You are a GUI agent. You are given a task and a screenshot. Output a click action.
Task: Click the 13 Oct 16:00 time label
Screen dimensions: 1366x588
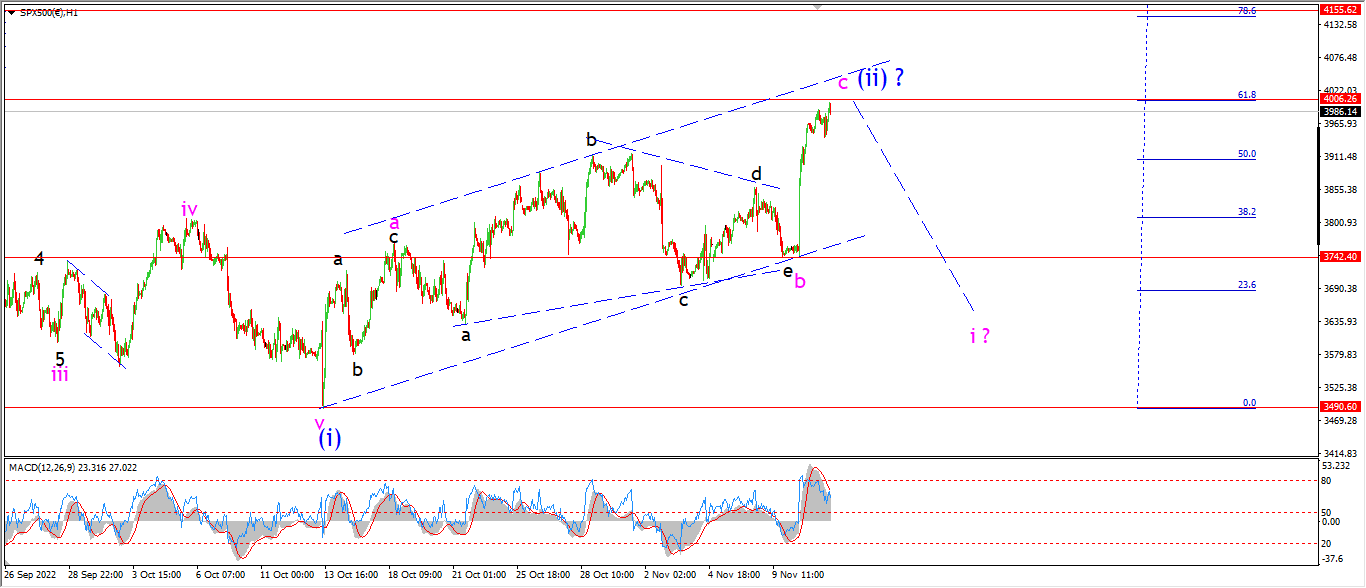tap(350, 575)
